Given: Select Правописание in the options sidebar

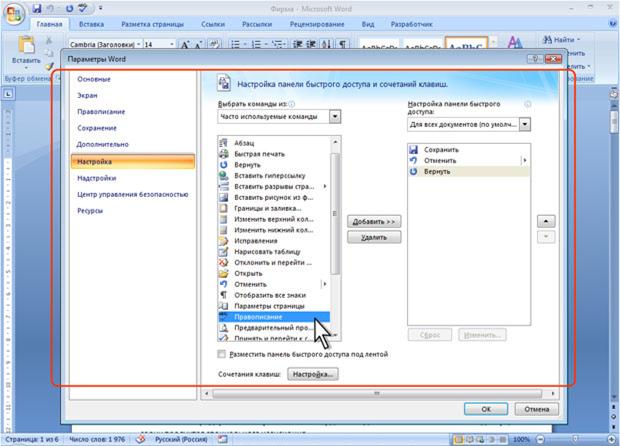Looking at the screenshot, I should (x=101, y=112).
